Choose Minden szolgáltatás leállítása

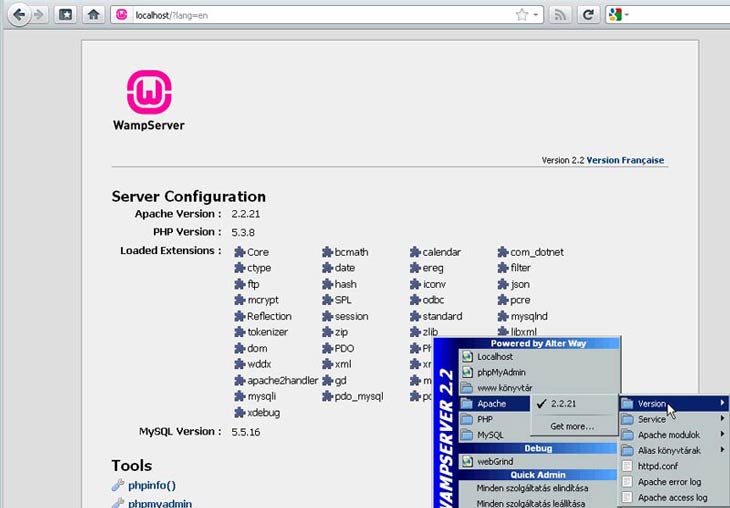point(531,503)
